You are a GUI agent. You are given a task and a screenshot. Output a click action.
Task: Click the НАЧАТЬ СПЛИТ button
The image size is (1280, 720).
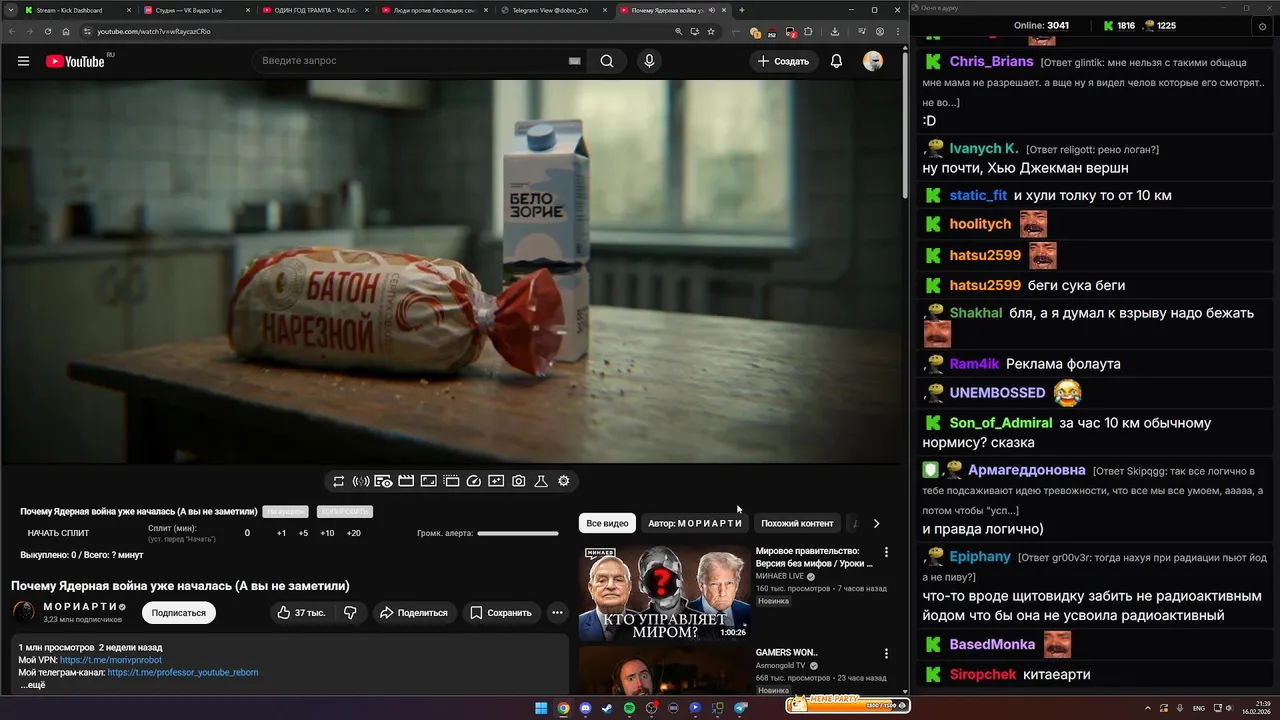tap(58, 533)
